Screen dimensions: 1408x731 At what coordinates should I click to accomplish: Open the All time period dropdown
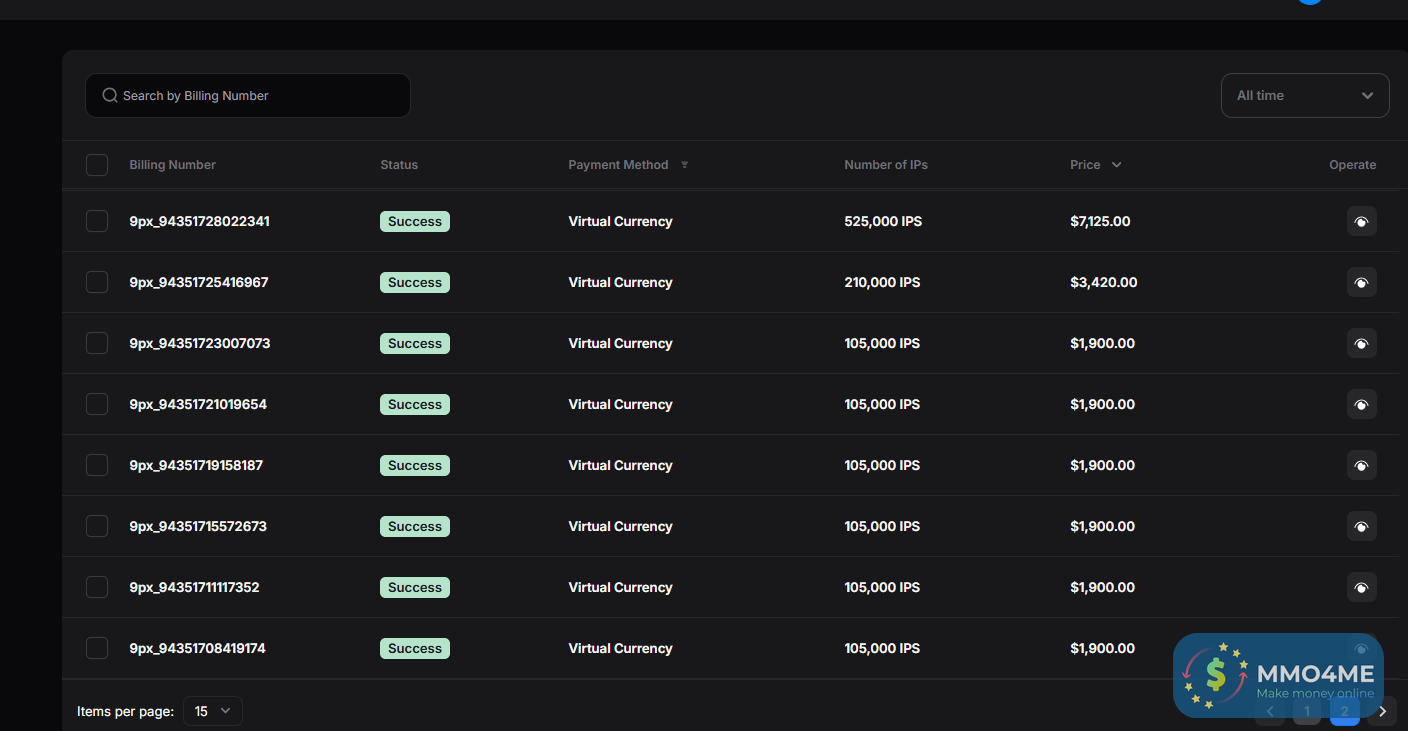1304,96
